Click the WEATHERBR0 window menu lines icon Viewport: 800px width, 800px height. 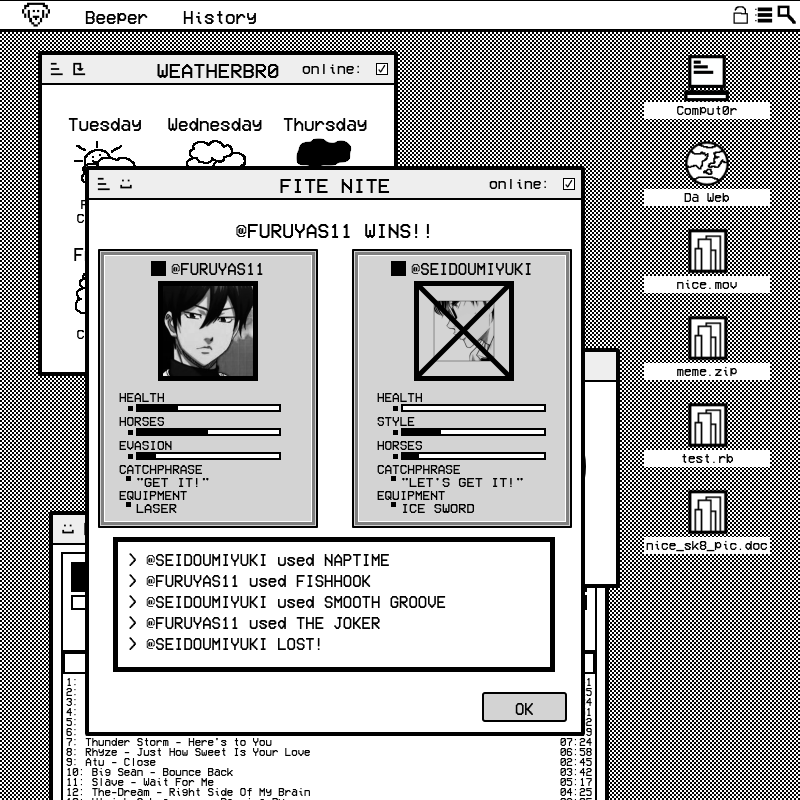tap(57, 69)
